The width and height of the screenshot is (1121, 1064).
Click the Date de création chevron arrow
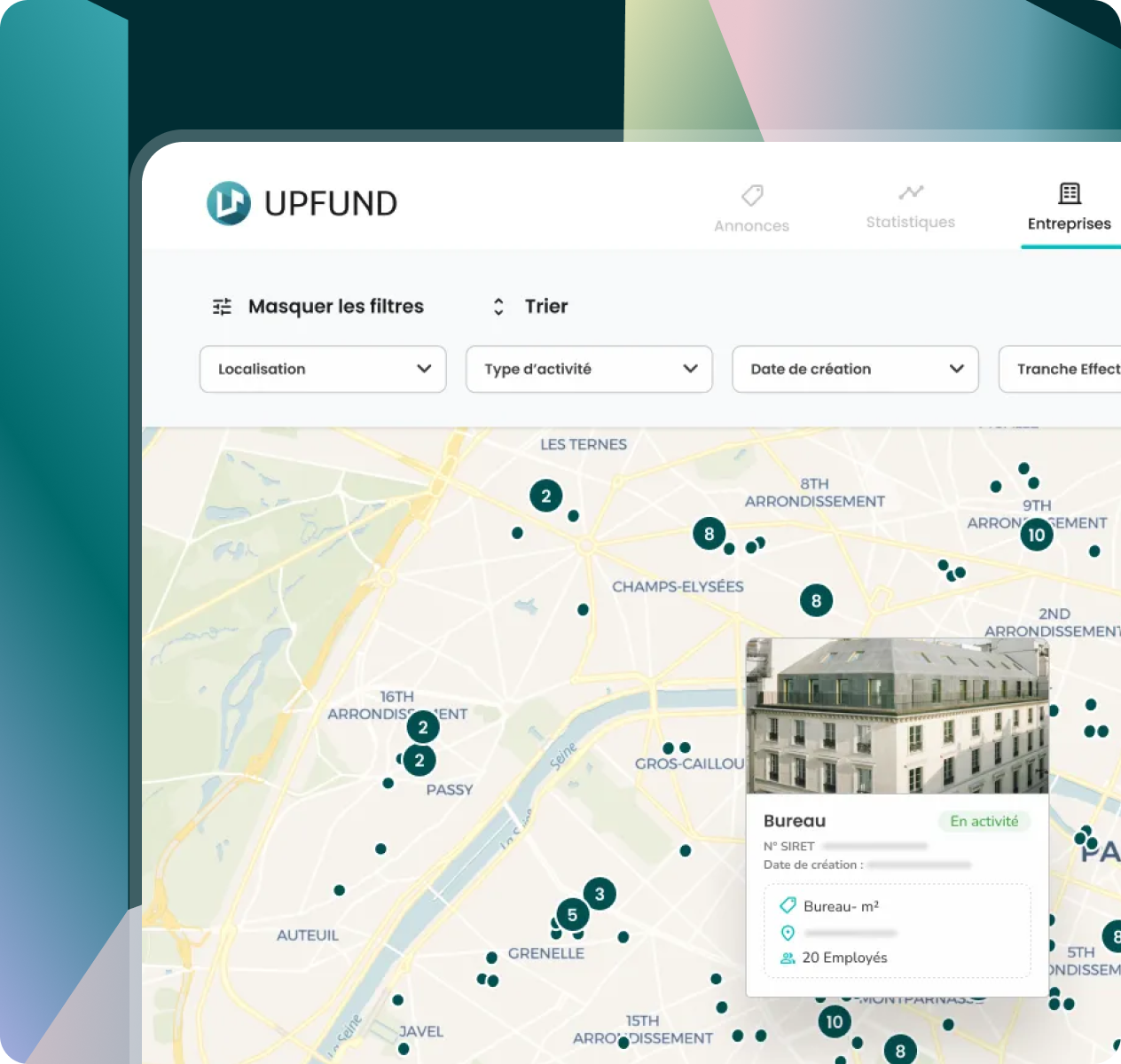(x=956, y=369)
